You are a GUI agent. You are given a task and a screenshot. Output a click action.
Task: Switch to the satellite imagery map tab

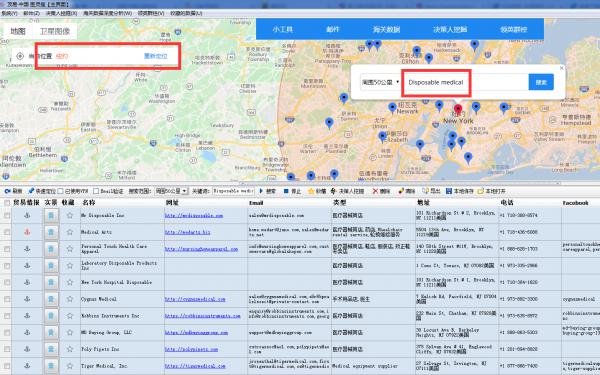(x=55, y=31)
